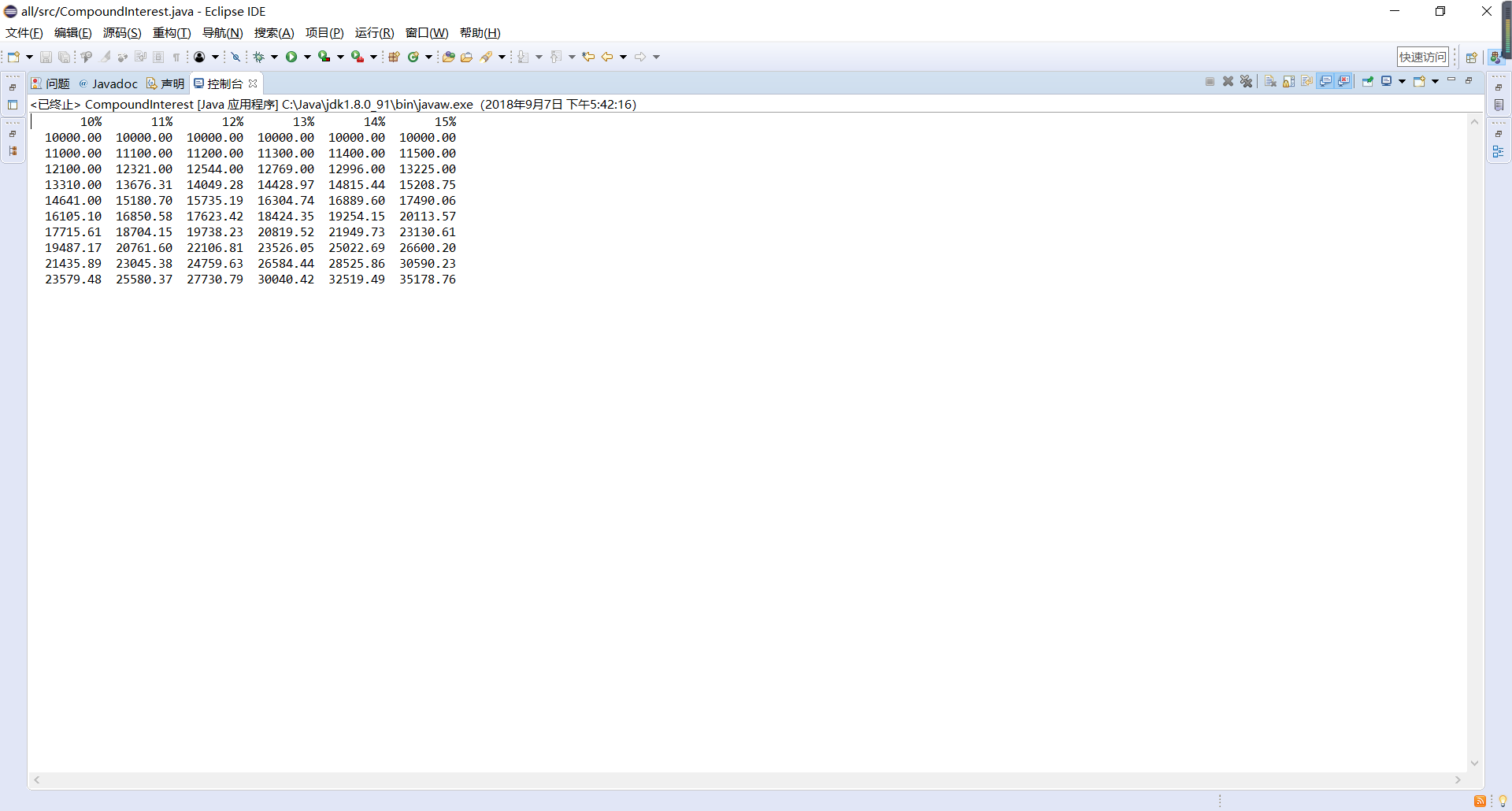Click the 快速访问 quick access field

point(1423,57)
